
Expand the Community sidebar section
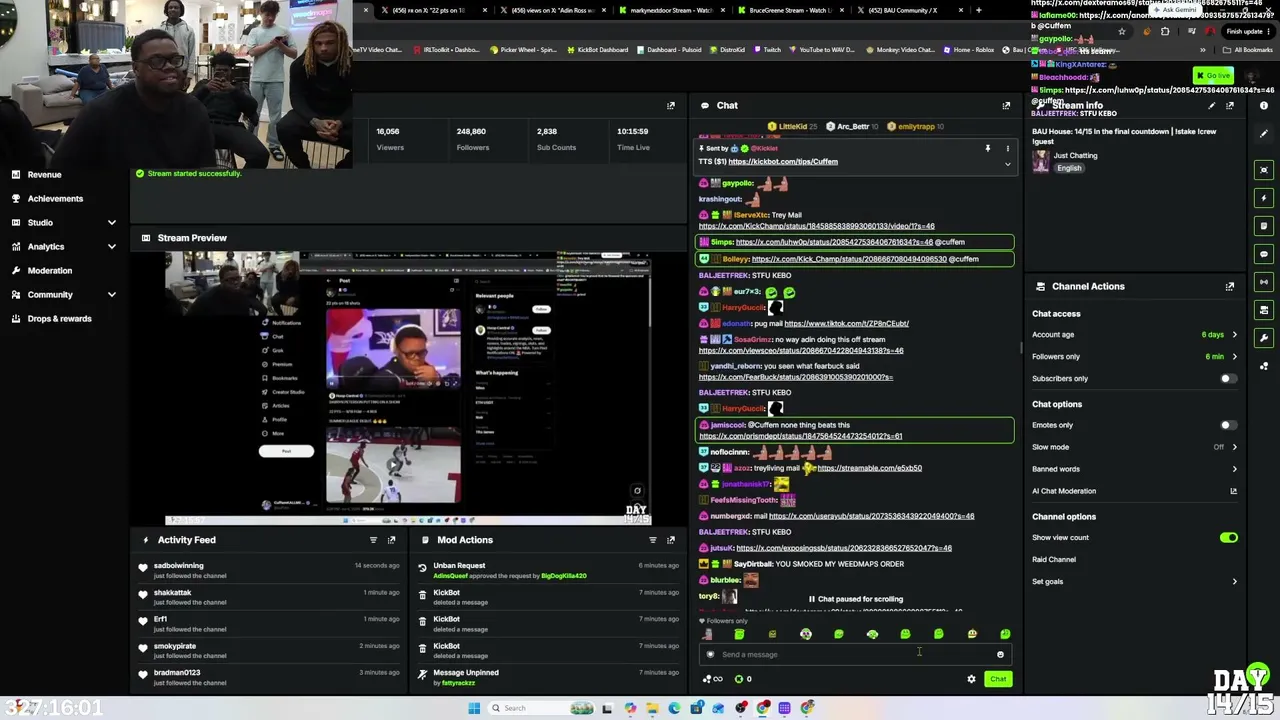point(111,294)
